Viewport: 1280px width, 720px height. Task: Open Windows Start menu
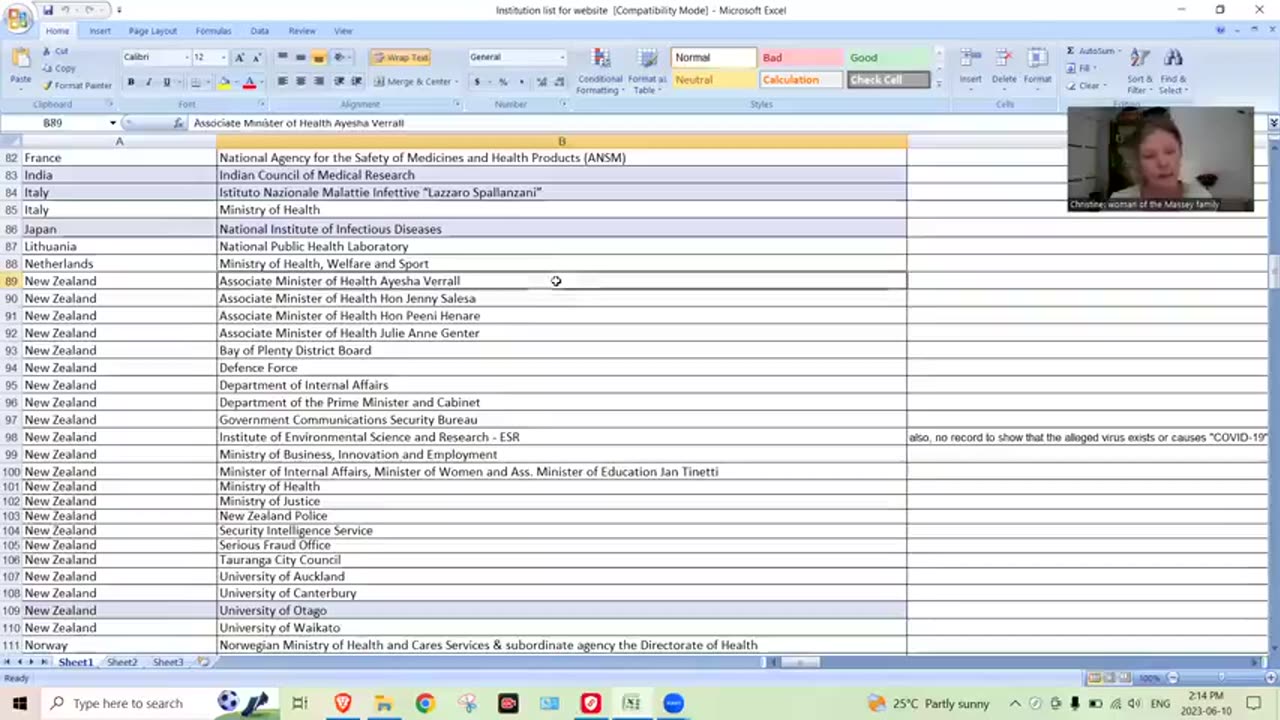click(20, 703)
